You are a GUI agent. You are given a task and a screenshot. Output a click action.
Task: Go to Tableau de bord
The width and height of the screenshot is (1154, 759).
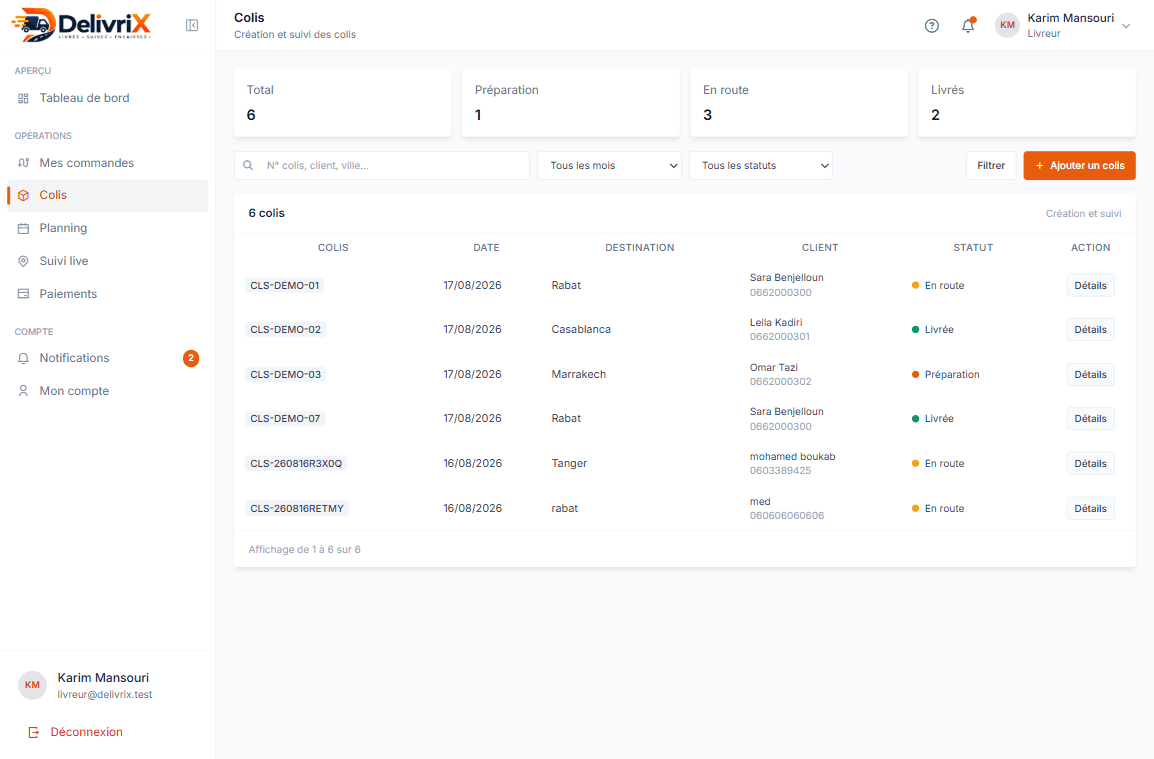point(107,98)
